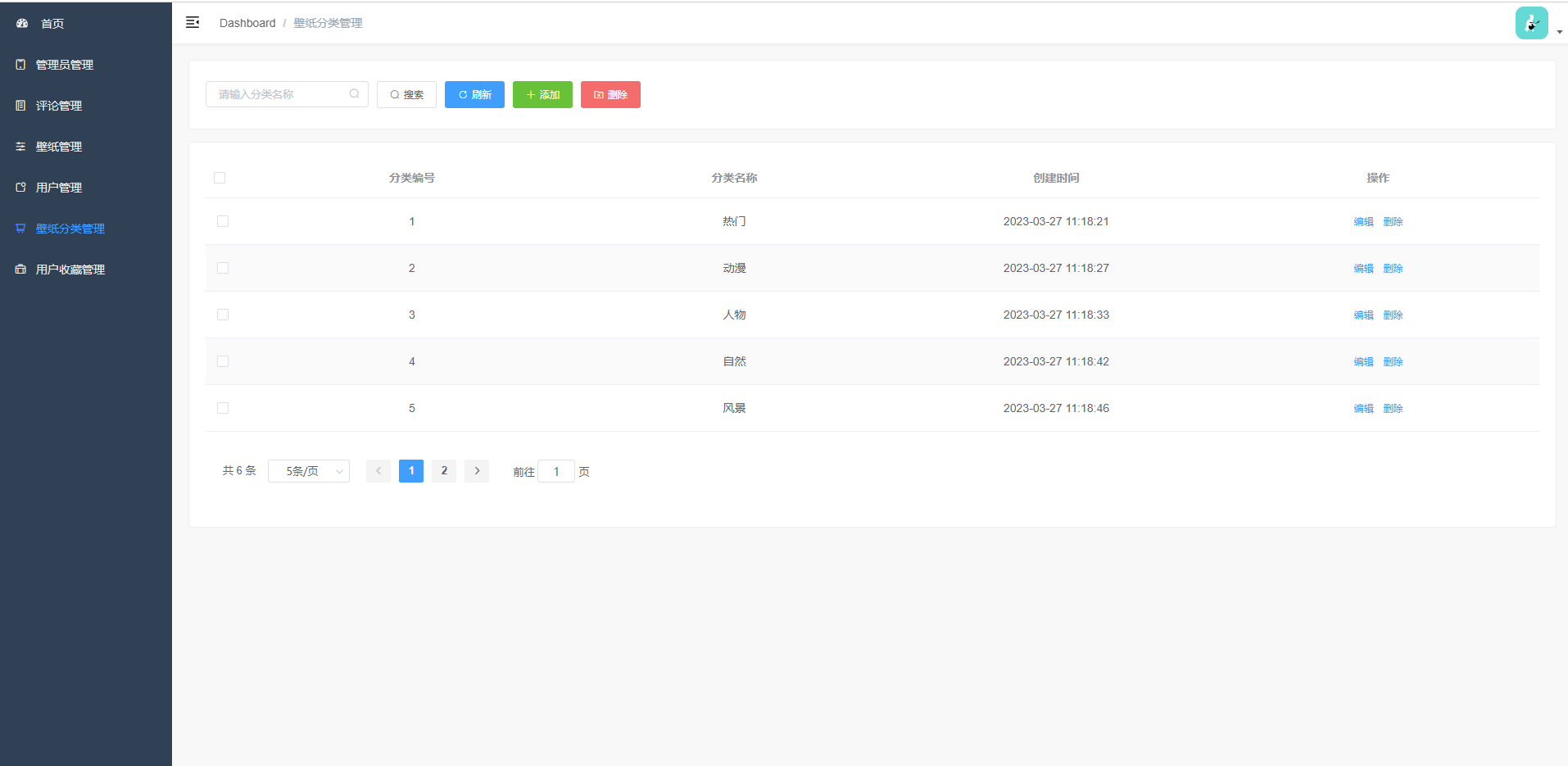Click the red 删除 batch delete button
1568x766 pixels.
pos(610,95)
